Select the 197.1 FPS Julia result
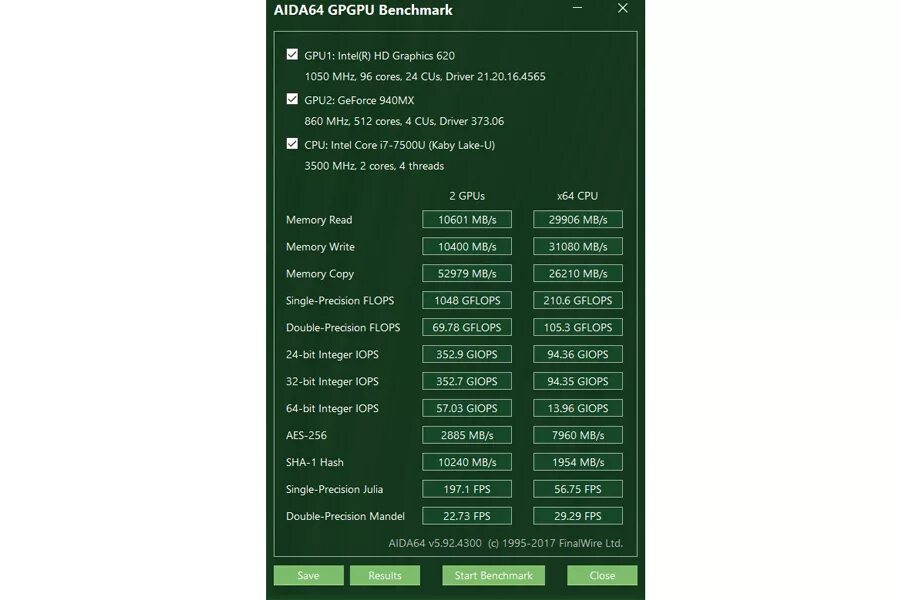Screen dimensions: 900x600 pyautogui.click(x=467, y=489)
